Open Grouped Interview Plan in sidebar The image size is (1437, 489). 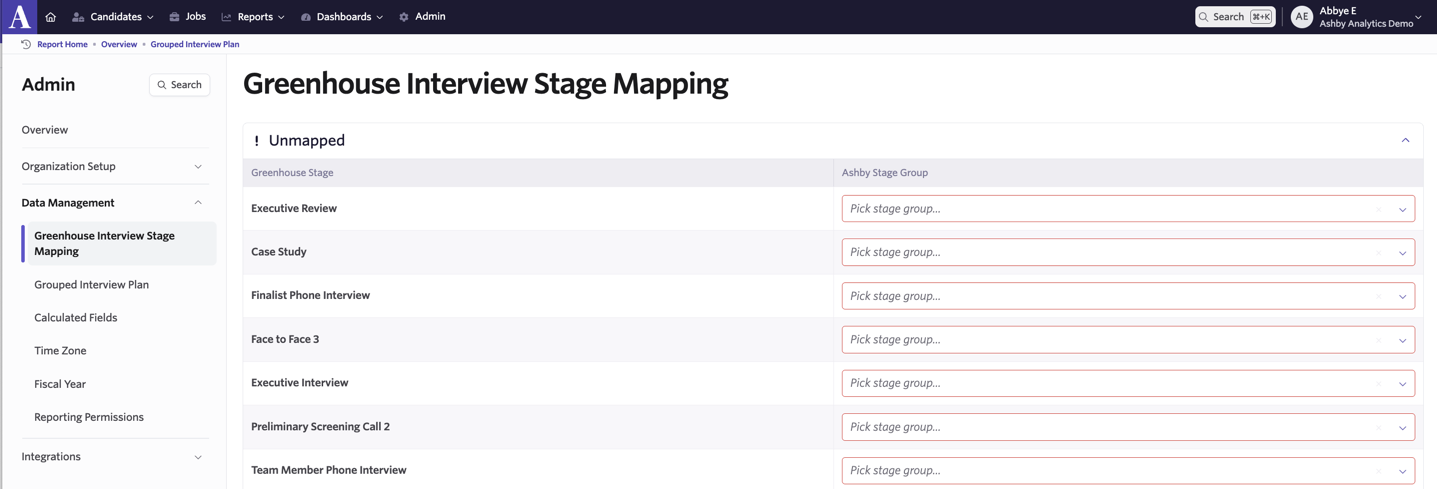(x=91, y=285)
